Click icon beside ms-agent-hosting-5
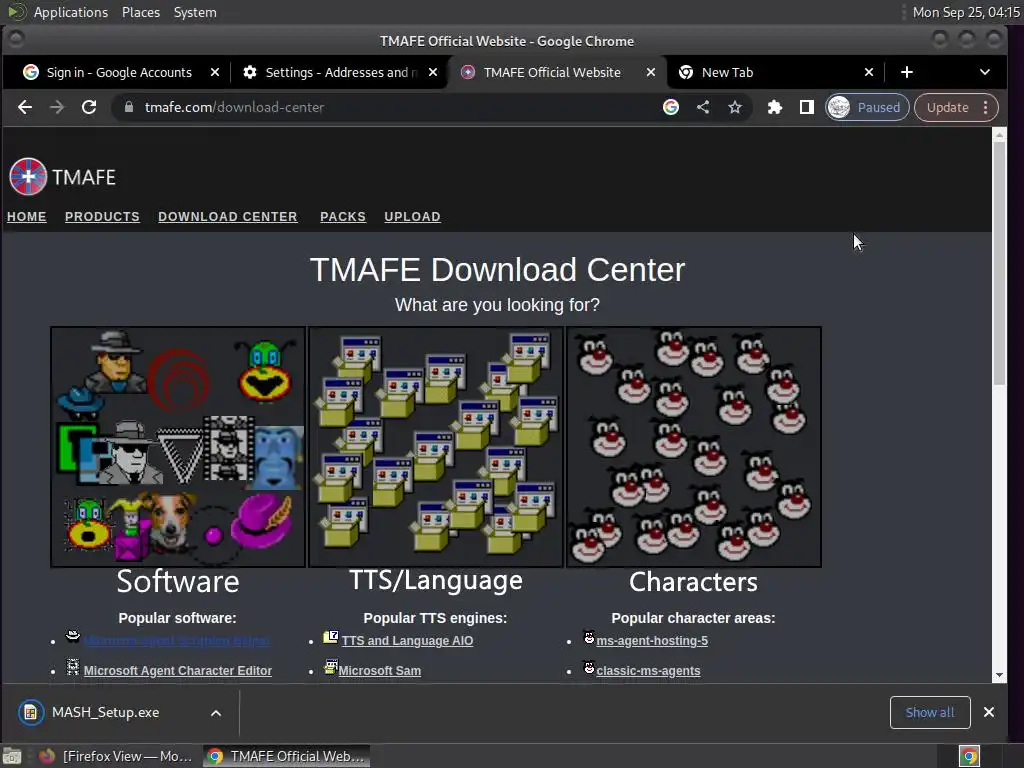 (x=589, y=637)
